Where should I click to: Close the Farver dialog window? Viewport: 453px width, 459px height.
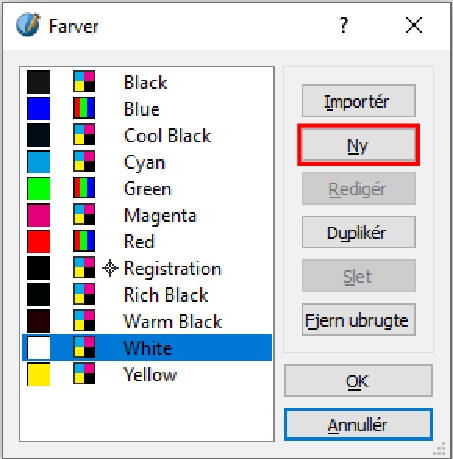[x=414, y=25]
